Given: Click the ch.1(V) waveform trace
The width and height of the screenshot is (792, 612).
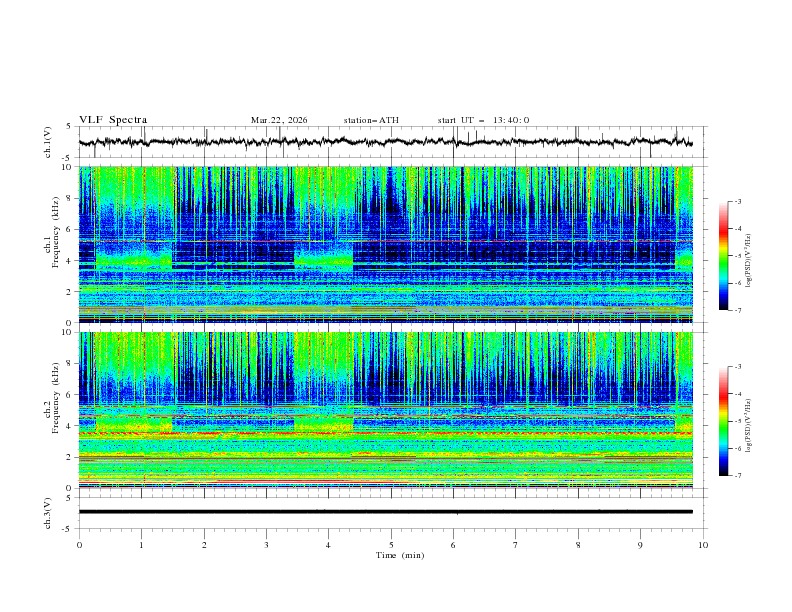Looking at the screenshot, I should click(x=385, y=142).
